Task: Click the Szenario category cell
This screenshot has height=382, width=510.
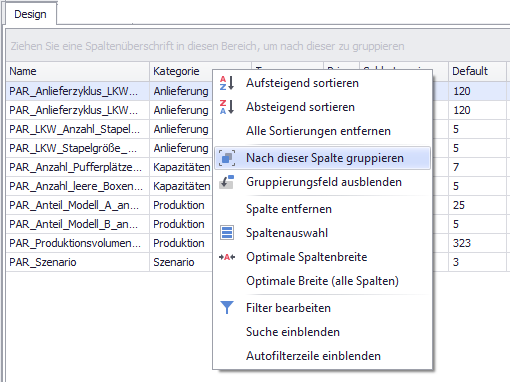Action: tap(181, 262)
